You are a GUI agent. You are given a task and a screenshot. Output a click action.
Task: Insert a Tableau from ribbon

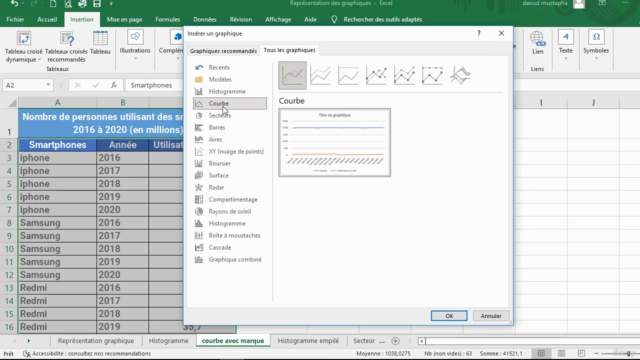100,43
